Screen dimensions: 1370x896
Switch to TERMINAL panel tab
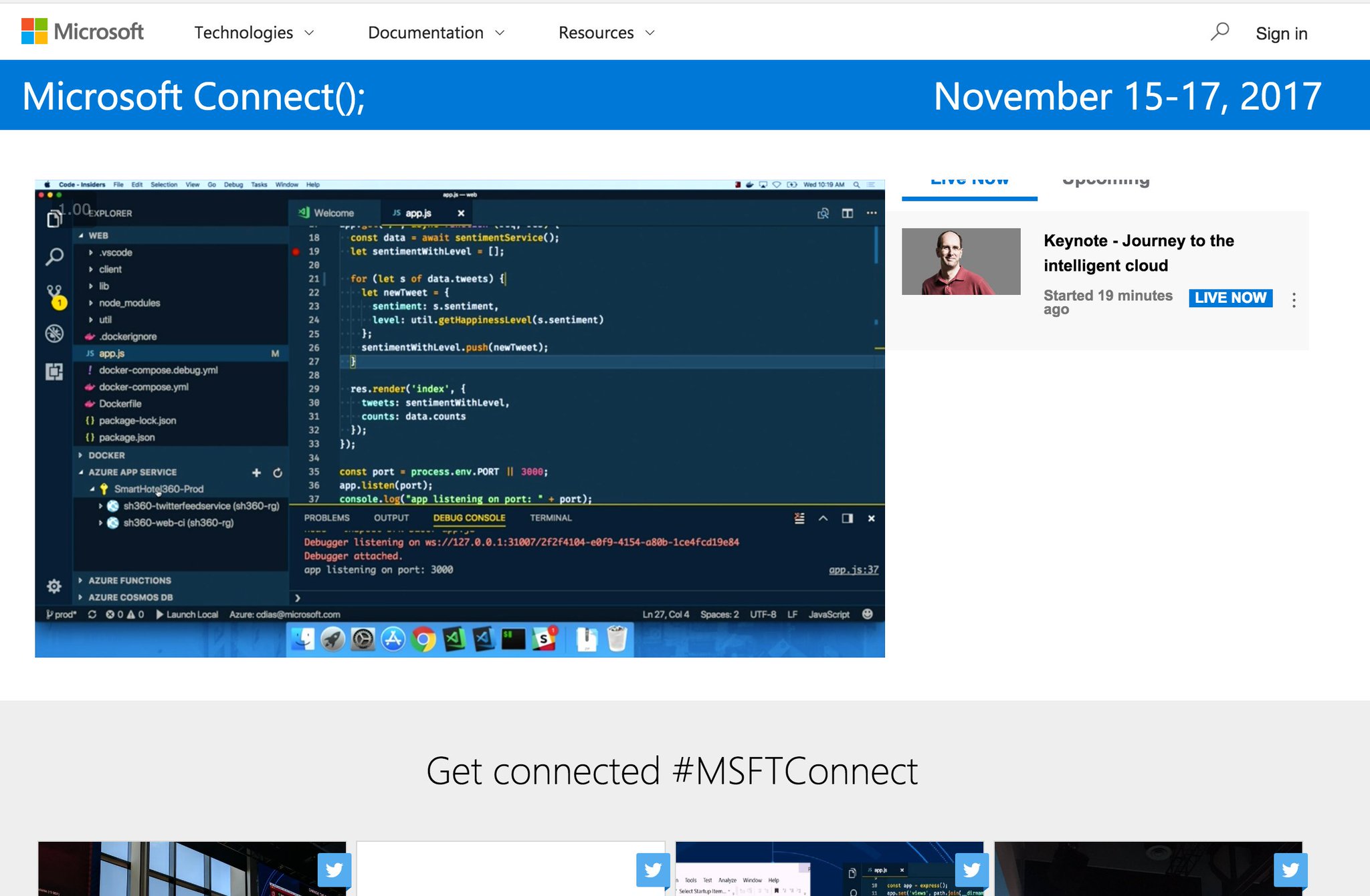click(x=551, y=518)
